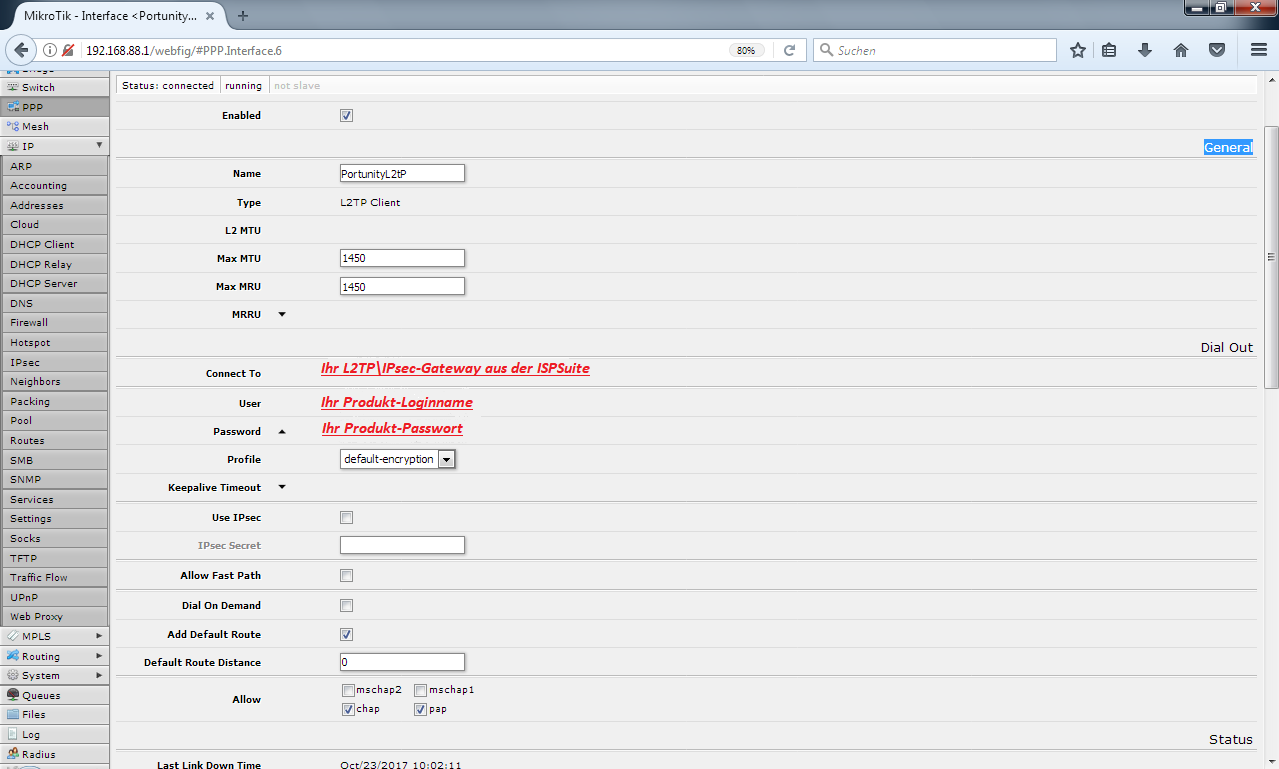
Task: Expand the Keepalive Timeout arrow
Action: [281, 488]
